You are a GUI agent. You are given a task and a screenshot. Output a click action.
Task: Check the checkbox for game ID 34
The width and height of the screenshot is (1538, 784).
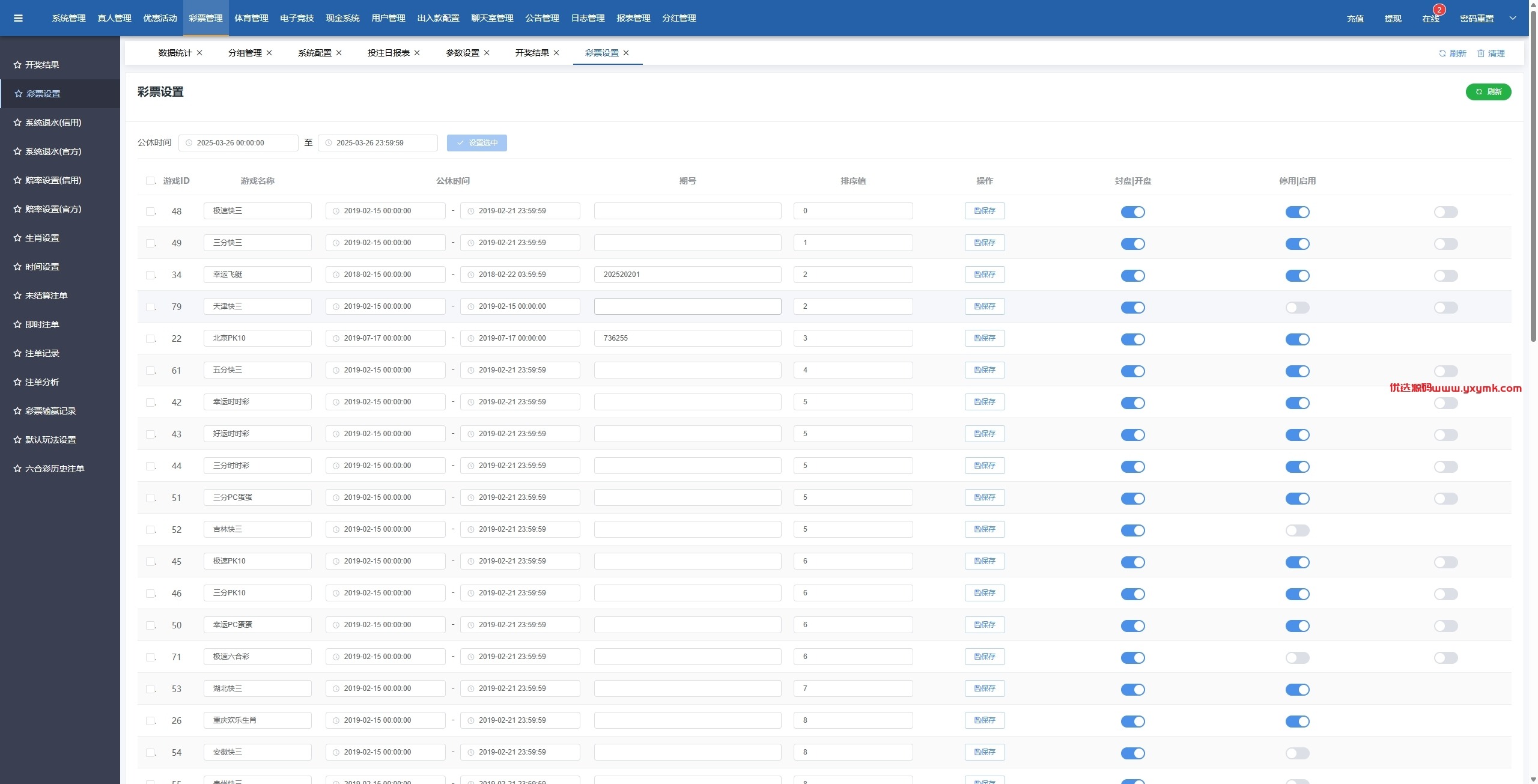pyautogui.click(x=150, y=275)
